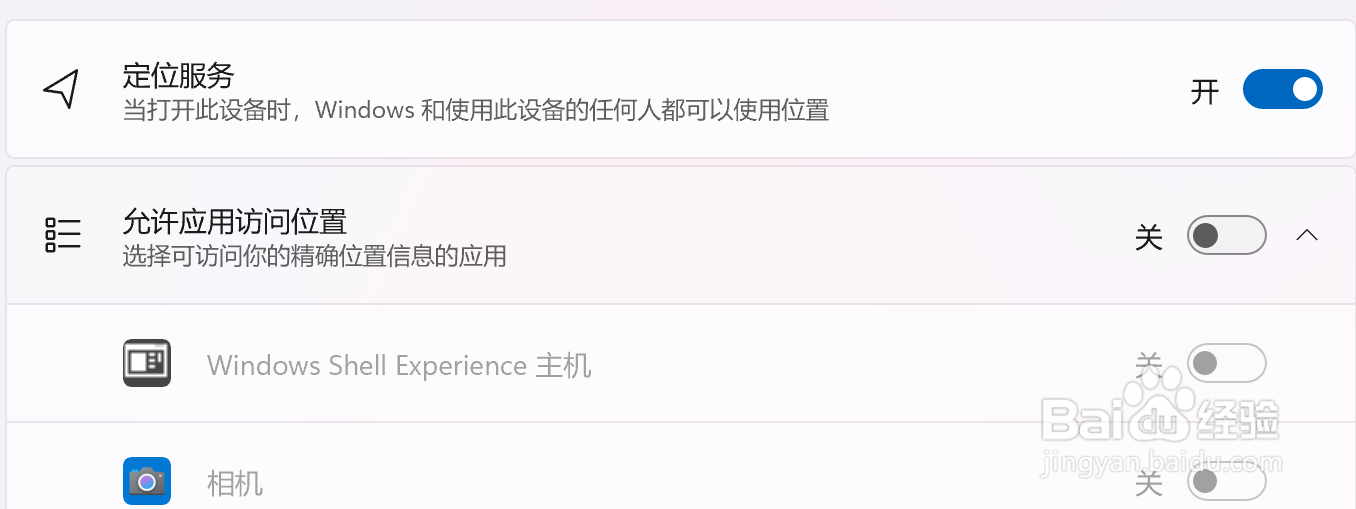Viewport: 1356px width, 509px height.
Task: Click the jingyan.baidu.com watermark text
Action: [x=1161, y=464]
